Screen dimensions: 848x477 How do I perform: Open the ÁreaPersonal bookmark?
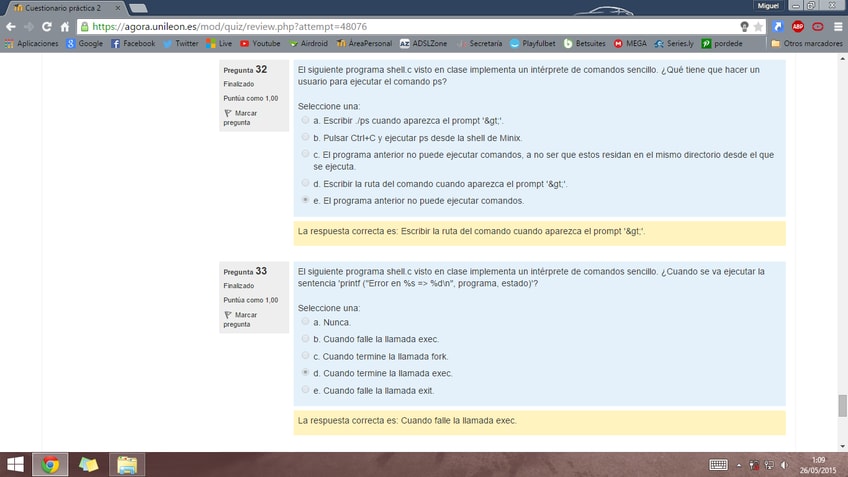(364, 43)
